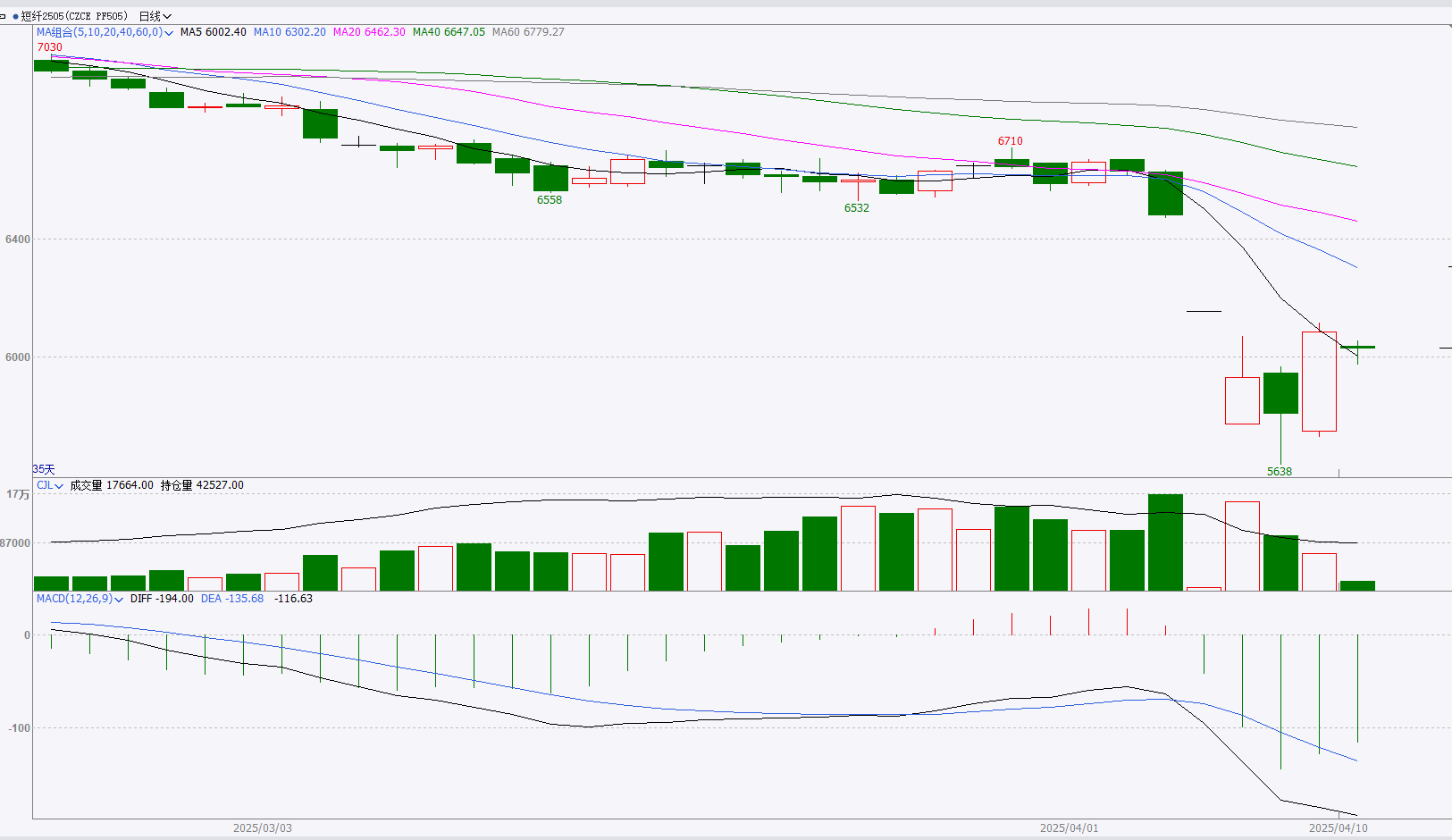
Task: Open the 日线 period dropdown
Action: click(x=155, y=16)
